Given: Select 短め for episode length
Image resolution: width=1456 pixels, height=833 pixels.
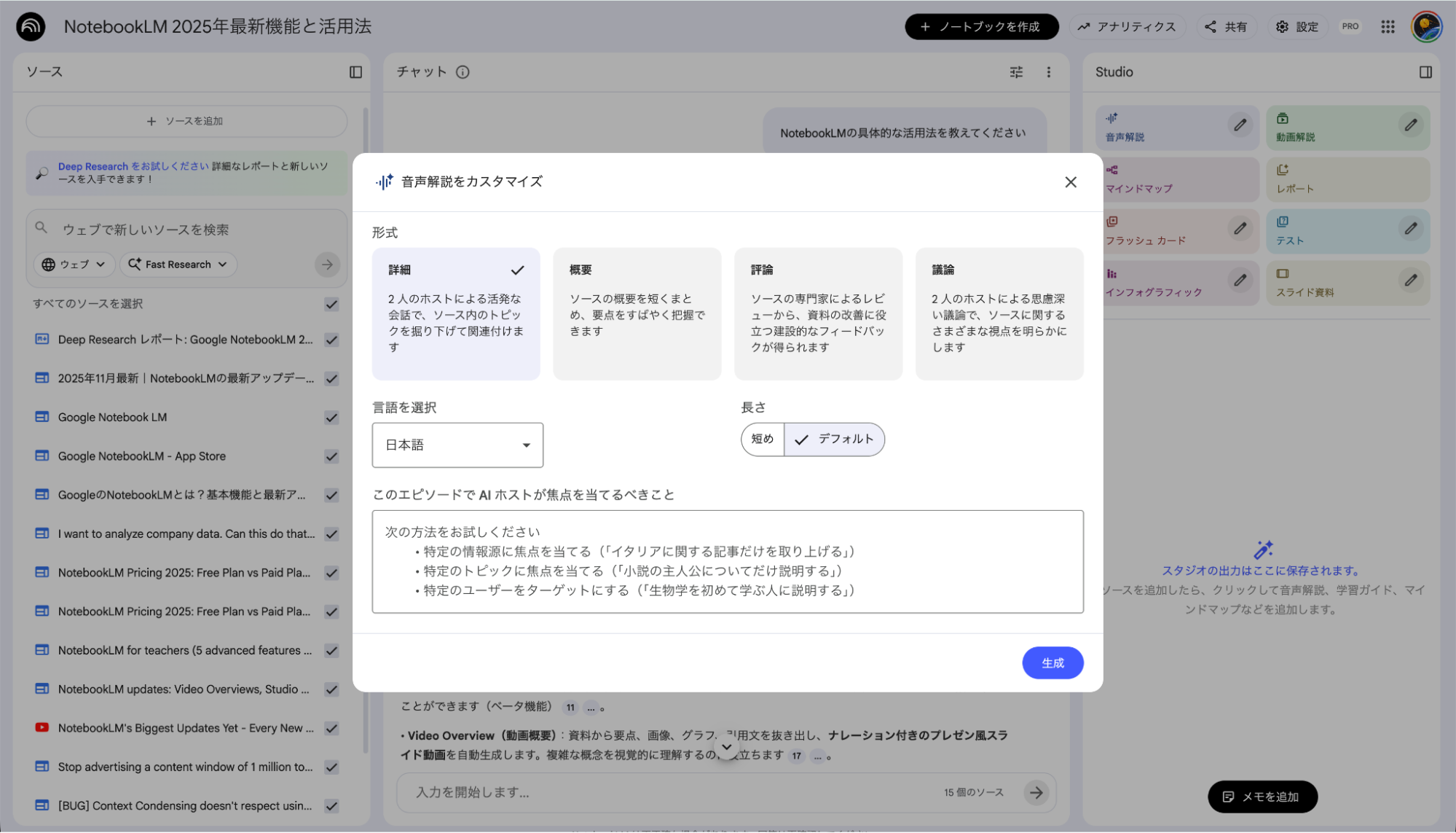Looking at the screenshot, I should pos(762,439).
